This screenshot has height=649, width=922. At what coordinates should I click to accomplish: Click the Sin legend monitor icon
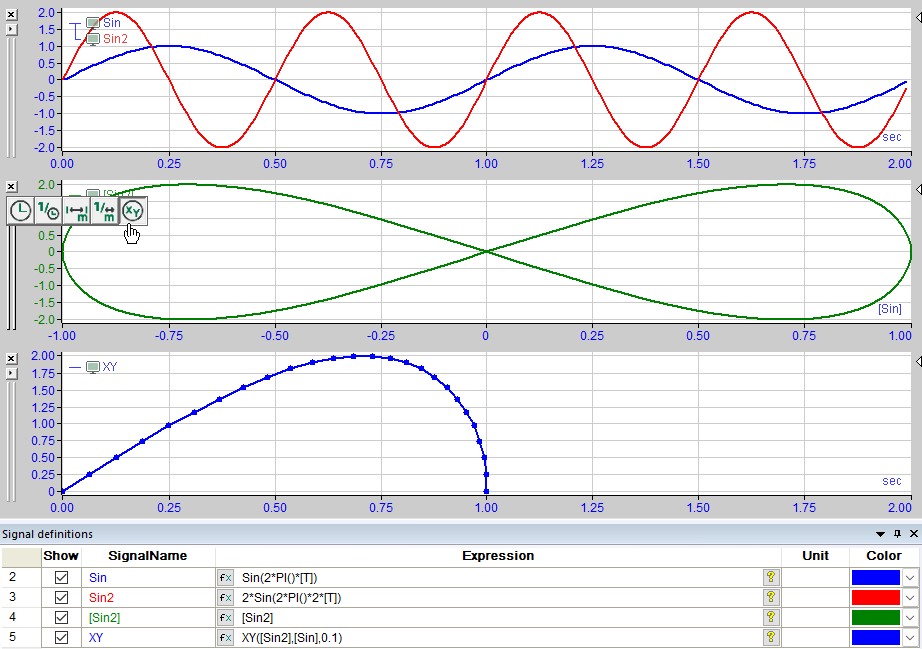click(x=93, y=23)
